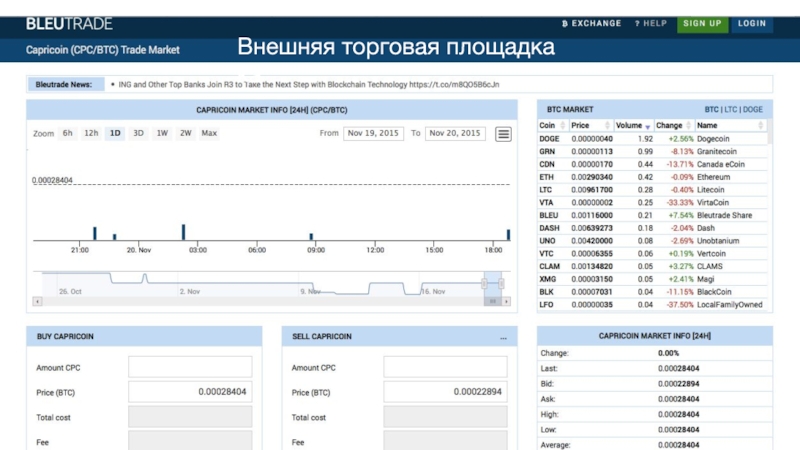Click the Sign Up button
The width and height of the screenshot is (800, 450).
[x=702, y=23]
